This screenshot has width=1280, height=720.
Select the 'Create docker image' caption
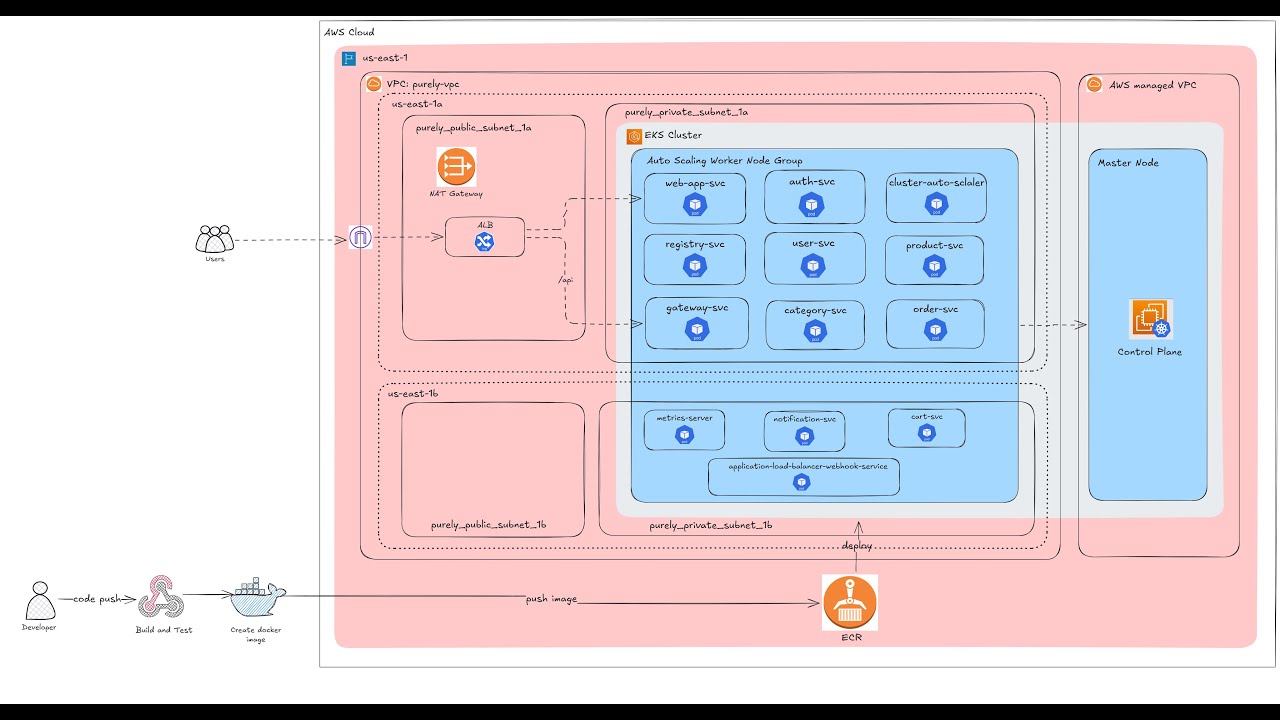[x=258, y=634]
